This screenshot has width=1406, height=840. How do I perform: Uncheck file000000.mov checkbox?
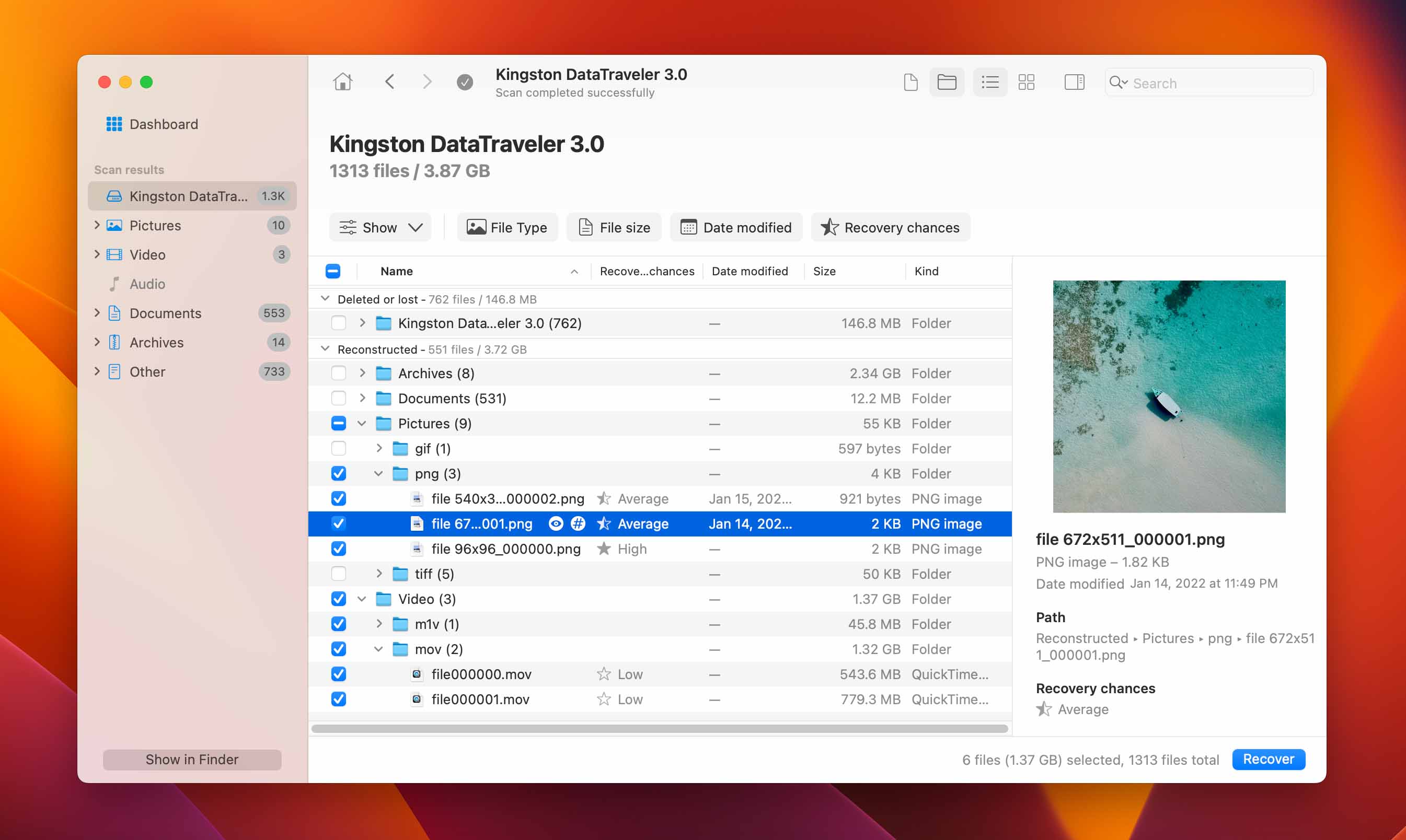click(x=339, y=673)
